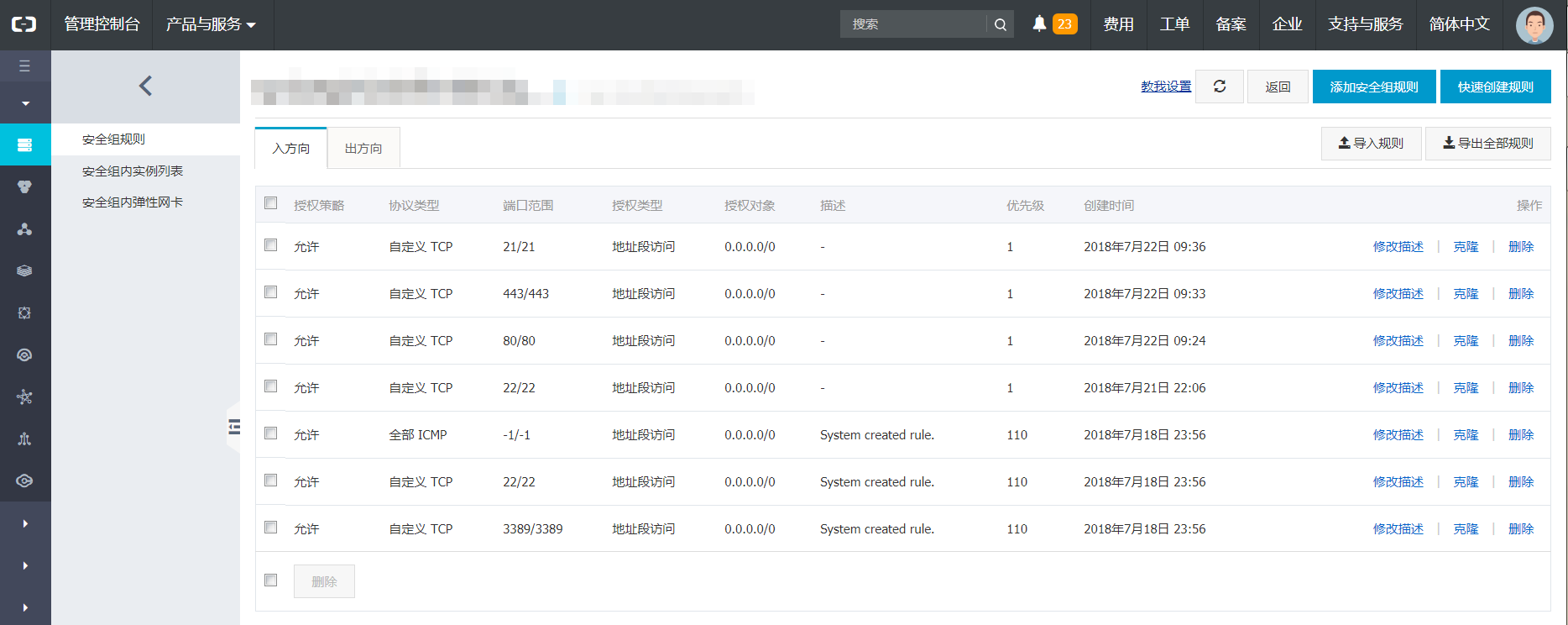Open the active server (ECS) sidebar icon
The image size is (1568, 625).
[24, 144]
